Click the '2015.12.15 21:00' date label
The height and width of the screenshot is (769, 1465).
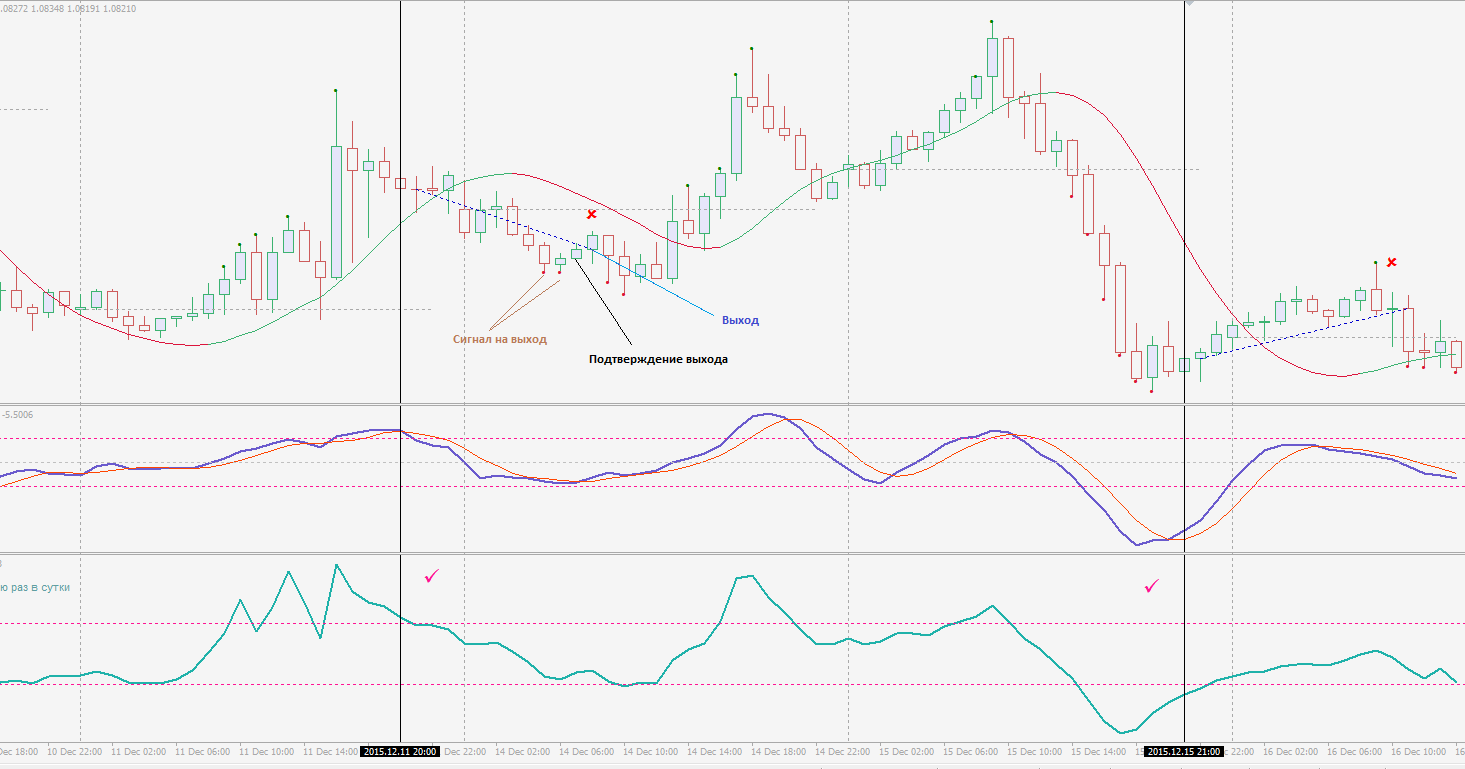[1184, 751]
